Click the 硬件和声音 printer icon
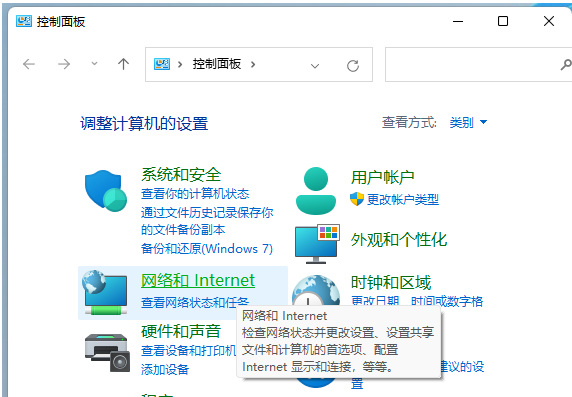The height and width of the screenshot is (397, 572). 107,352
